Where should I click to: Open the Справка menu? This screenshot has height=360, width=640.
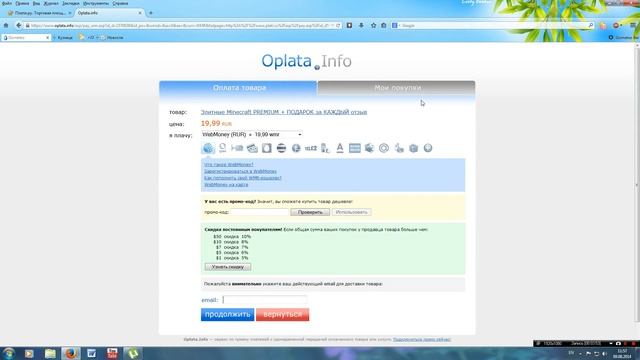click(120, 3)
